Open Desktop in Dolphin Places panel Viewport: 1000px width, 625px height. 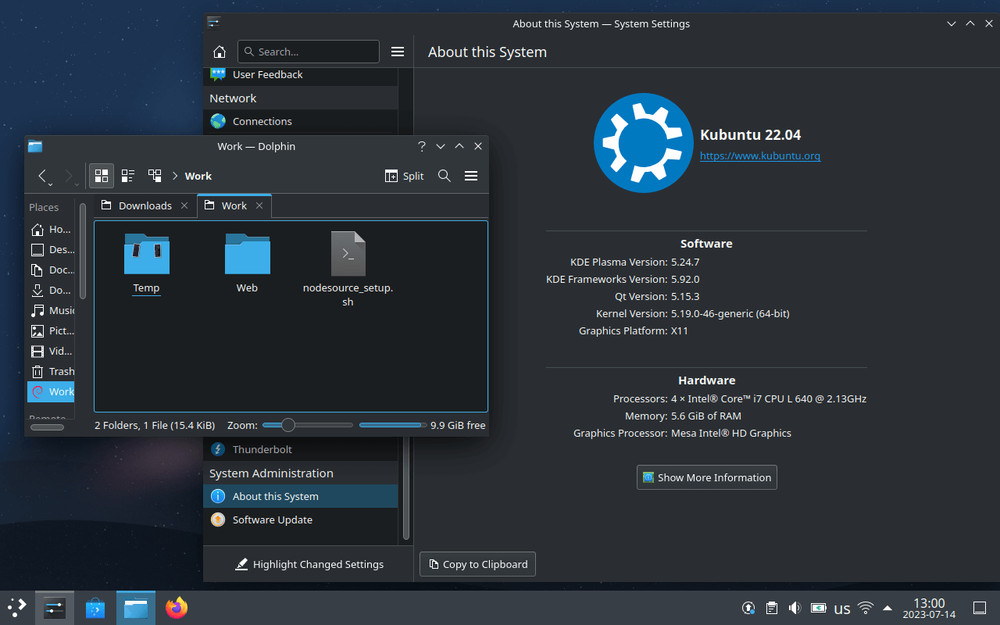52,250
